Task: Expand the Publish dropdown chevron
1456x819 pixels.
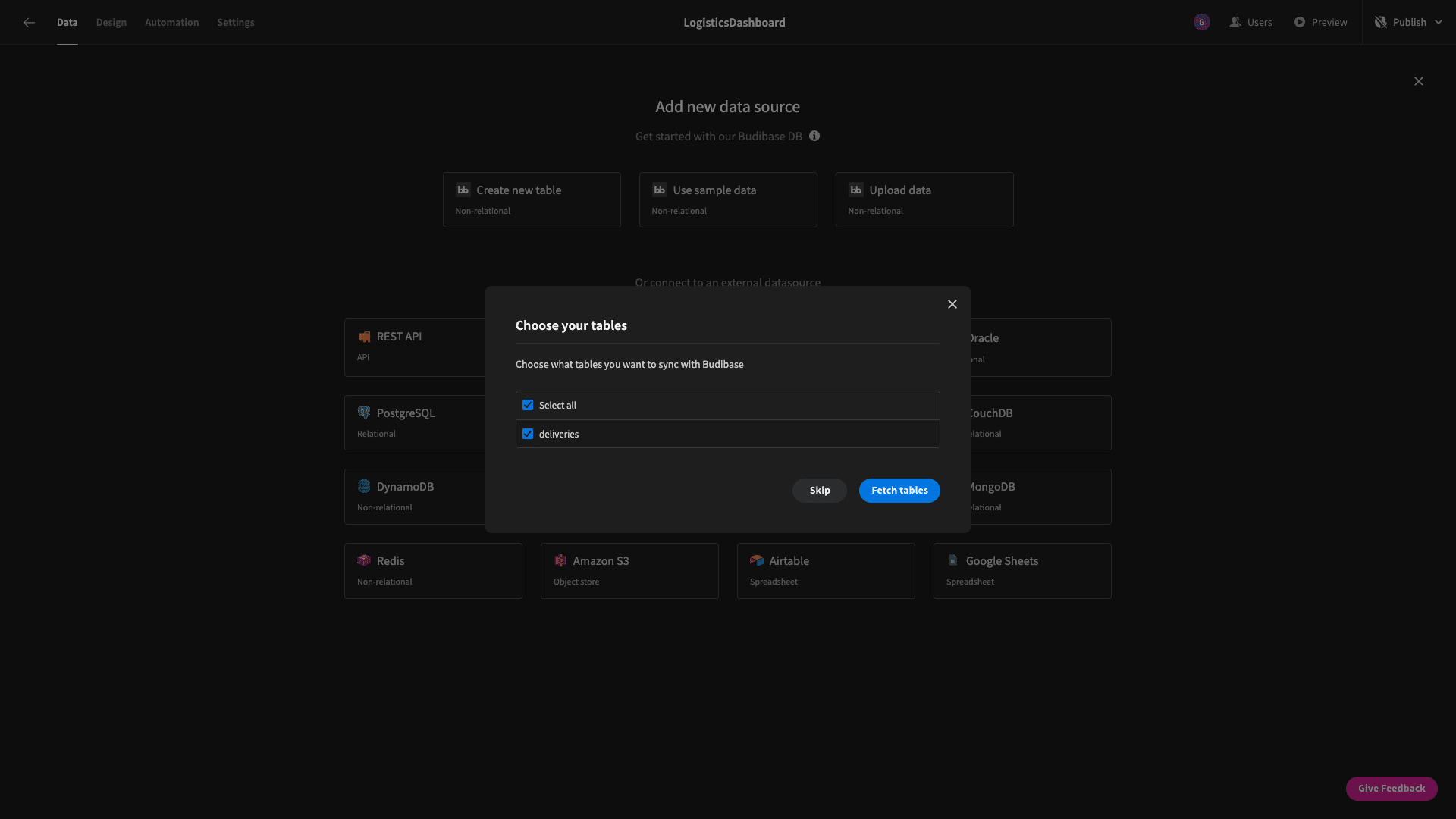Action: click(1439, 23)
